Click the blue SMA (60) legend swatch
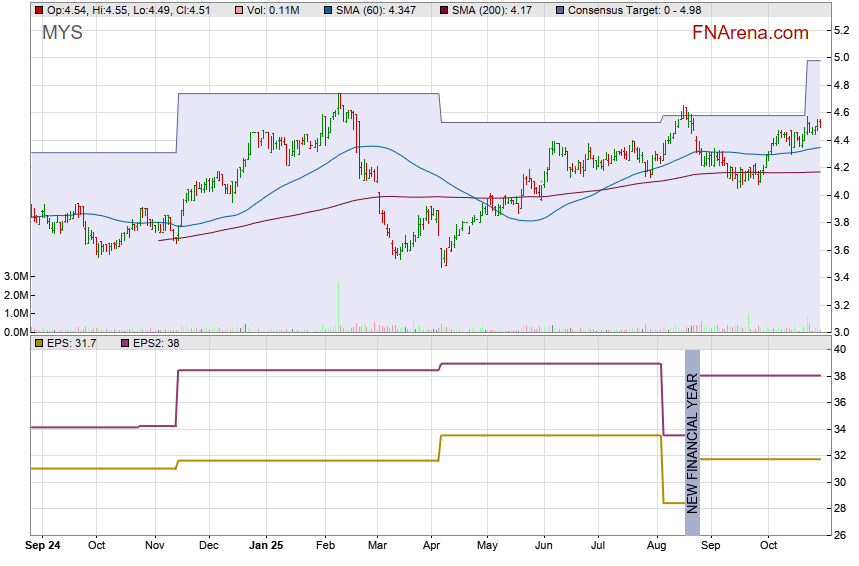Screen dimensions: 859x566 tap(330, 10)
